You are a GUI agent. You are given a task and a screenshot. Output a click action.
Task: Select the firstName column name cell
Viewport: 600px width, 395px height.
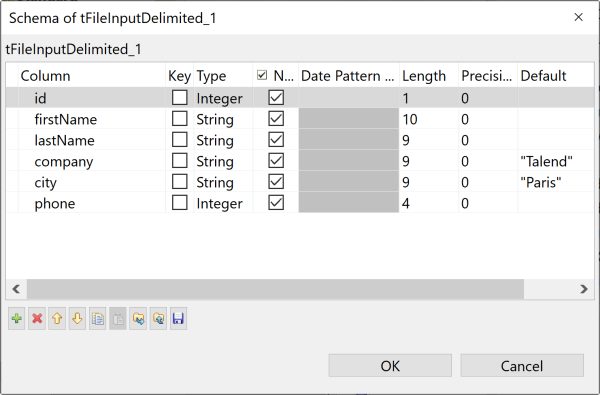coord(92,119)
